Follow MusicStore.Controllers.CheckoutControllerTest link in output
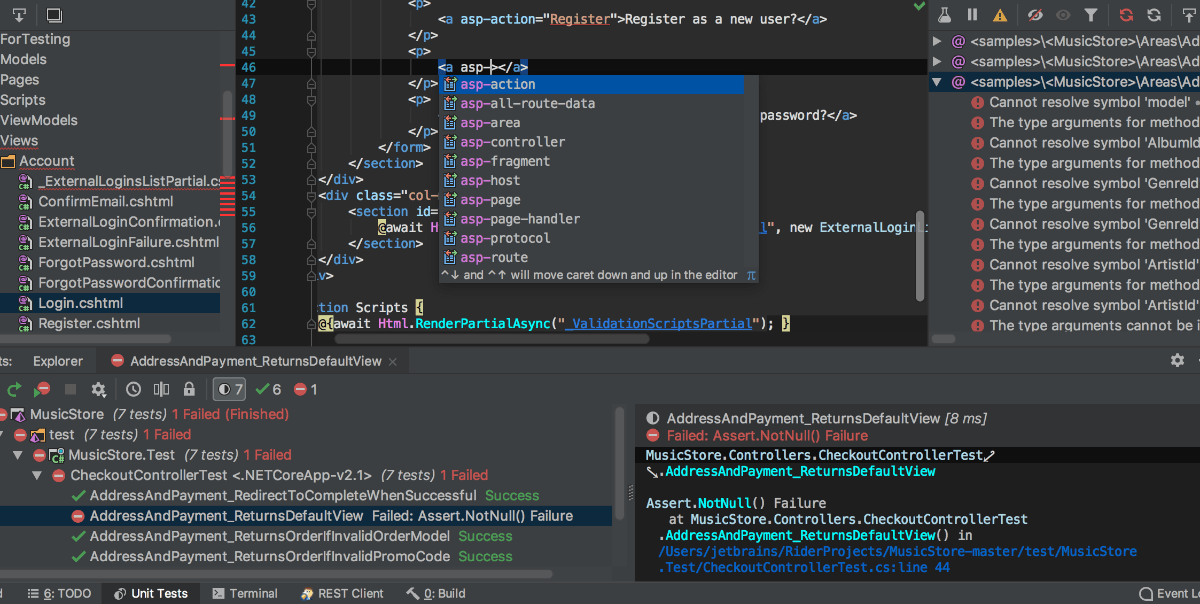The height and width of the screenshot is (604, 1200). tap(814, 455)
